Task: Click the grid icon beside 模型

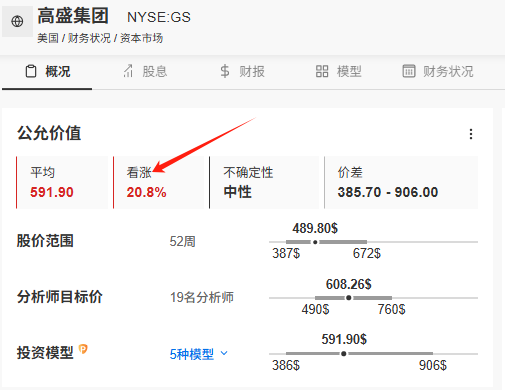Action: point(322,71)
